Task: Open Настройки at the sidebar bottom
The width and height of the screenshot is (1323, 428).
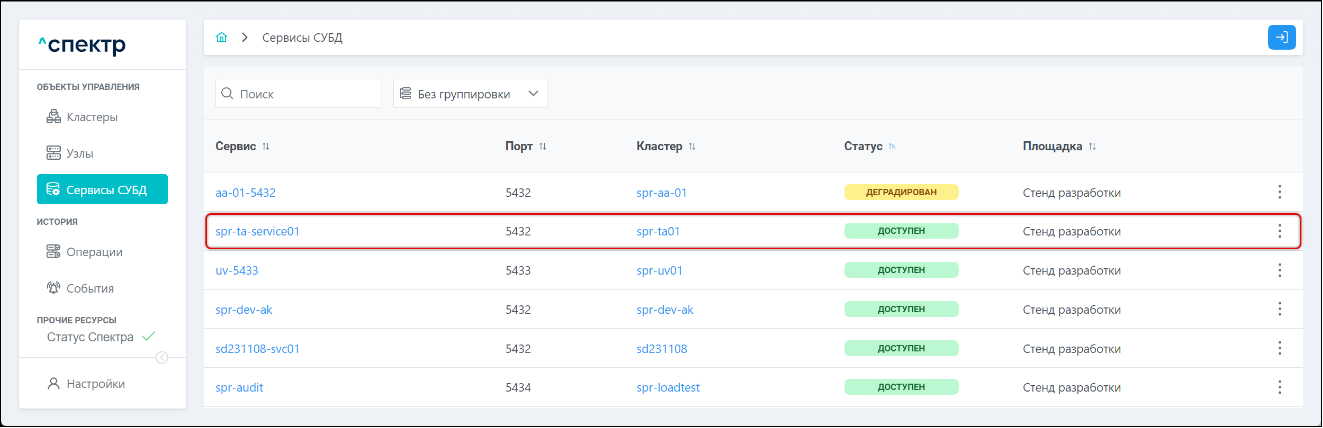Action: pos(95,383)
